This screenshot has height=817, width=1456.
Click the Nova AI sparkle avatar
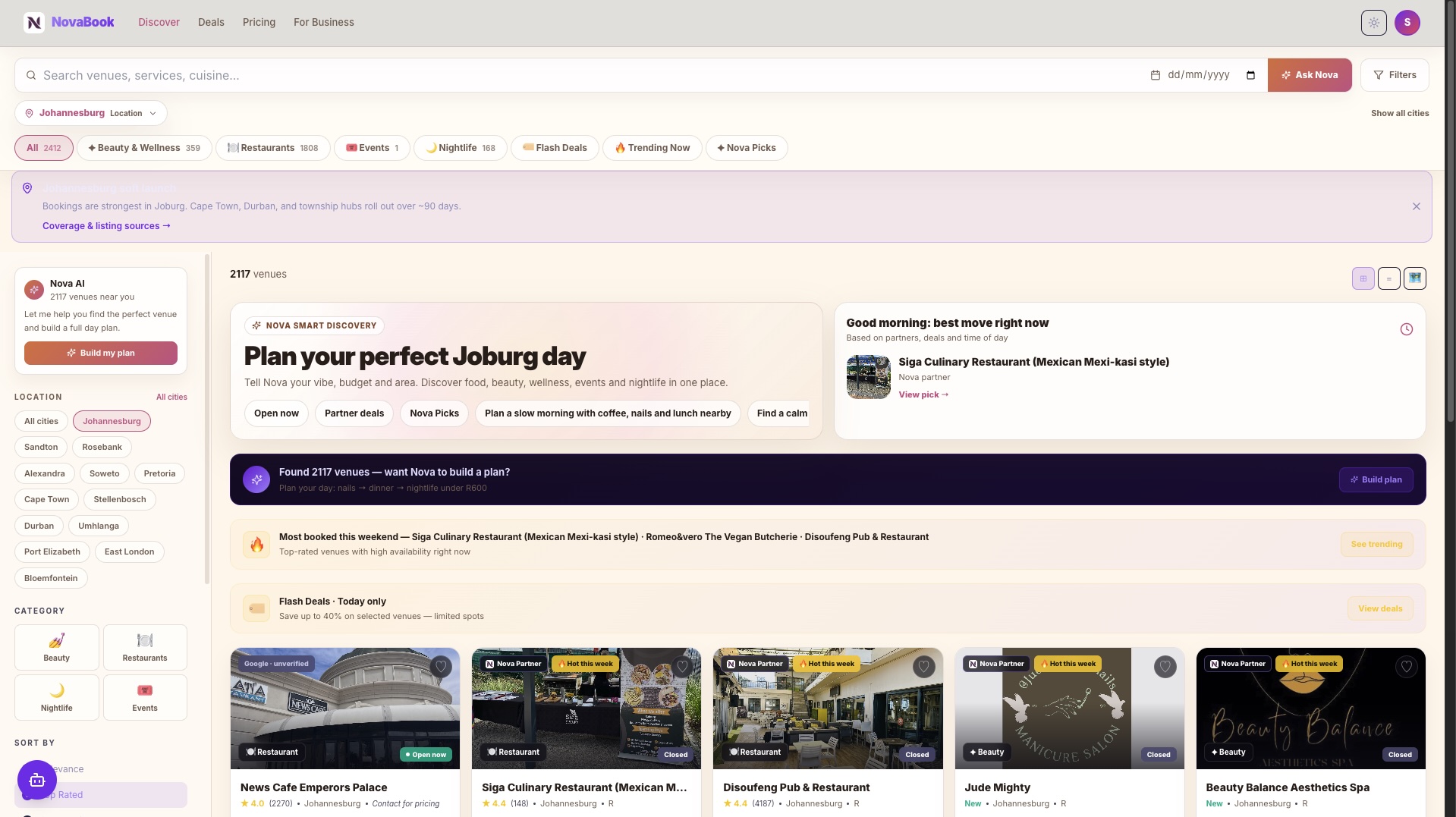point(34,290)
